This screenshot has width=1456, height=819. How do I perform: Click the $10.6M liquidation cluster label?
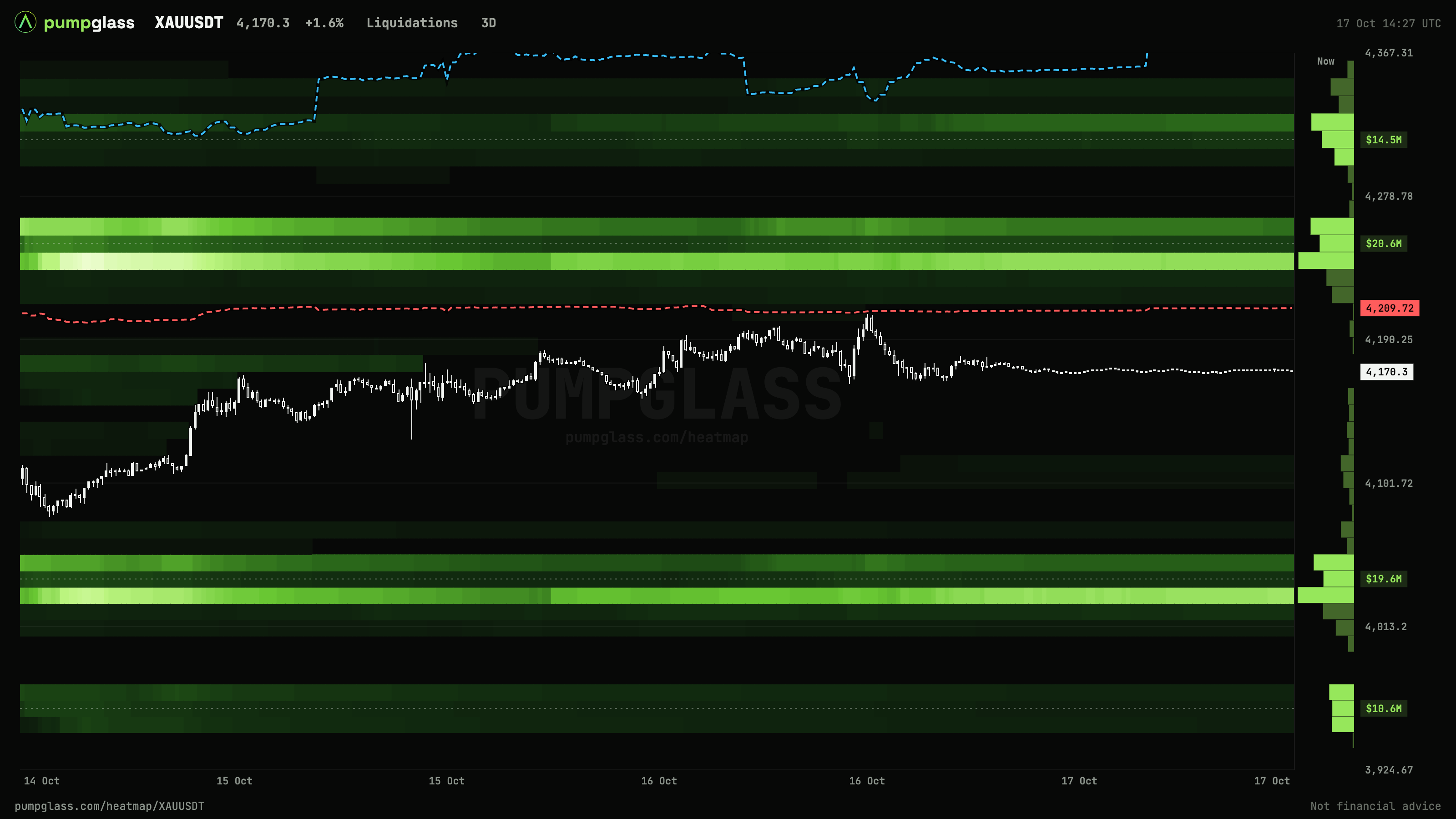[x=1384, y=709]
